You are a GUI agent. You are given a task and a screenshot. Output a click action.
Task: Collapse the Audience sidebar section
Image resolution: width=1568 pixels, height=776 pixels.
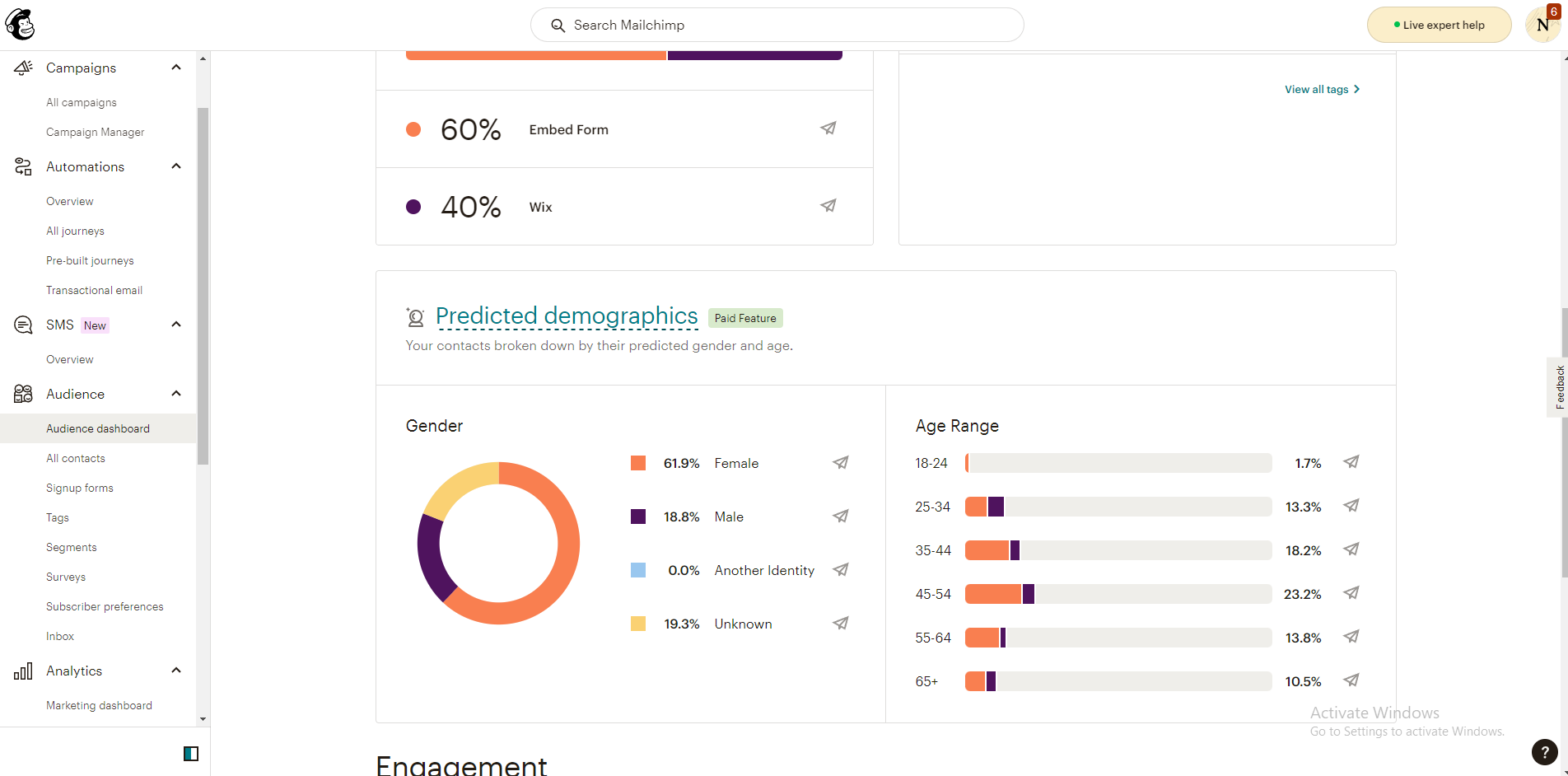(176, 394)
